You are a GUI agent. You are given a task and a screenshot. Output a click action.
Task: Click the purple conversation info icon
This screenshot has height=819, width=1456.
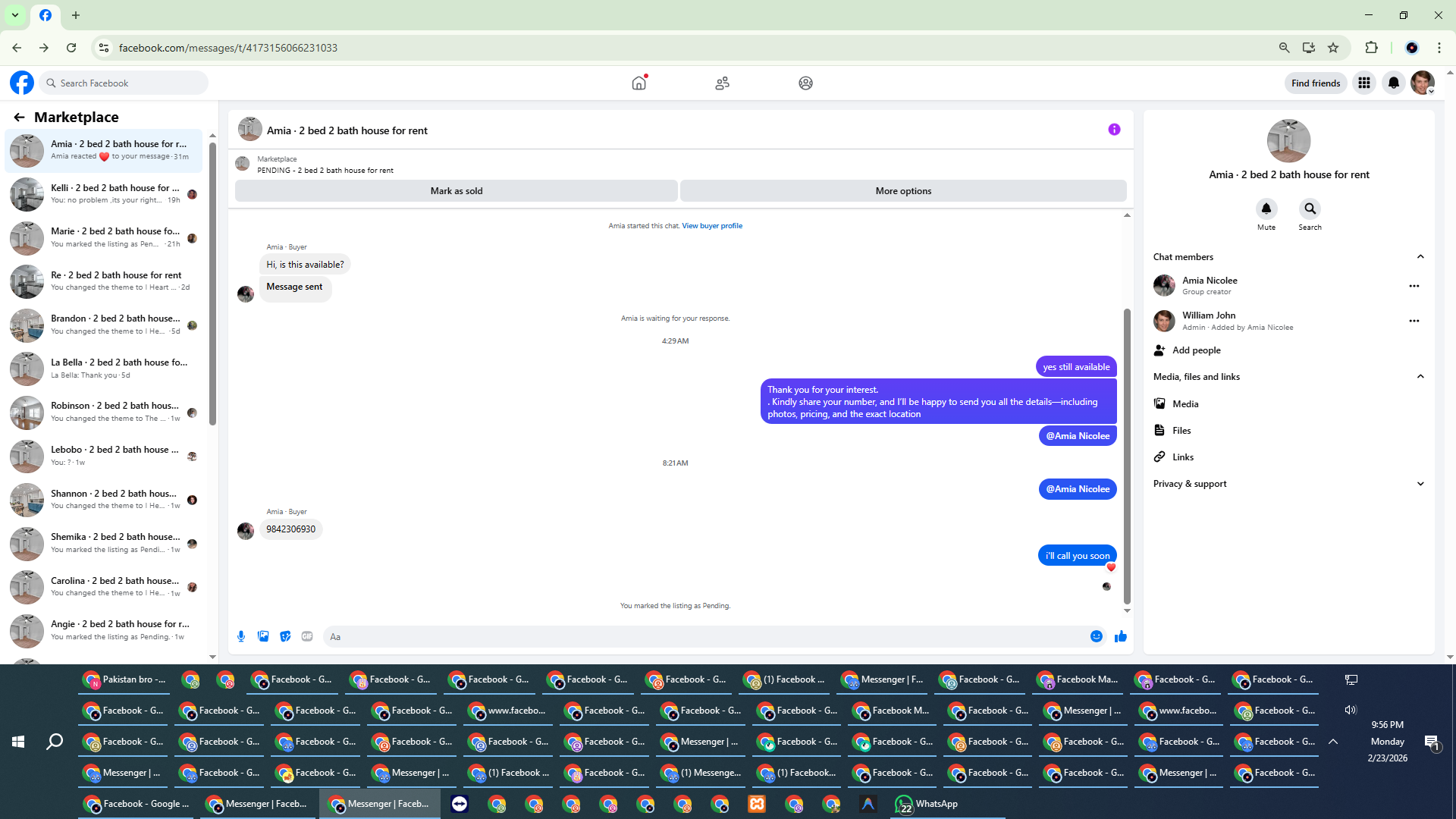click(x=1114, y=130)
